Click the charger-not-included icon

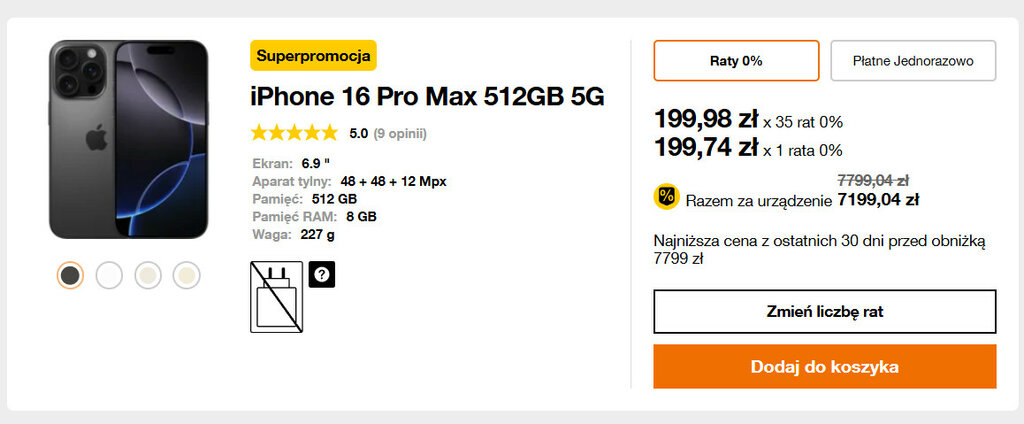pyautogui.click(x=275, y=296)
